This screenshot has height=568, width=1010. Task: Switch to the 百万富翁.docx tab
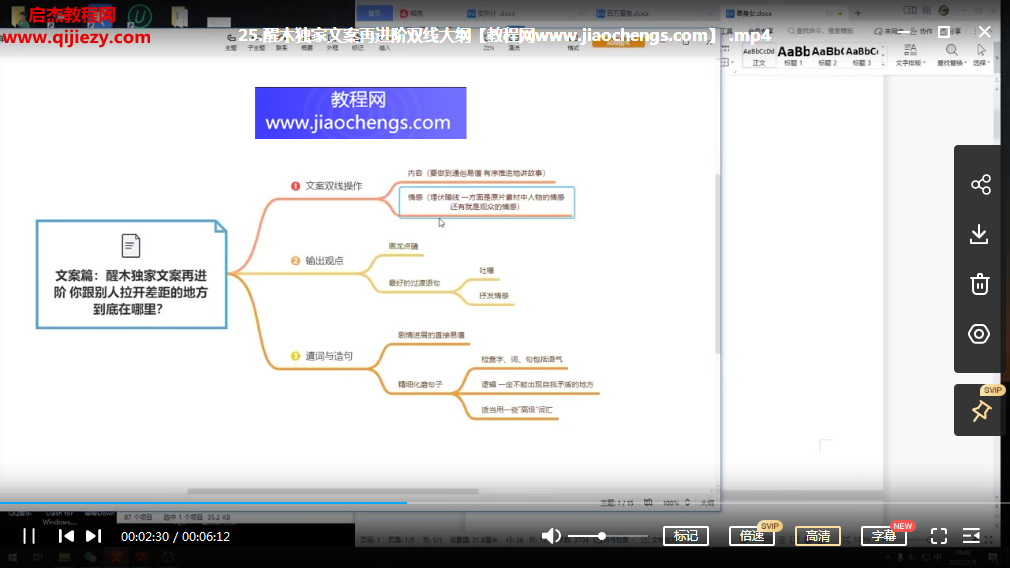tap(623, 13)
